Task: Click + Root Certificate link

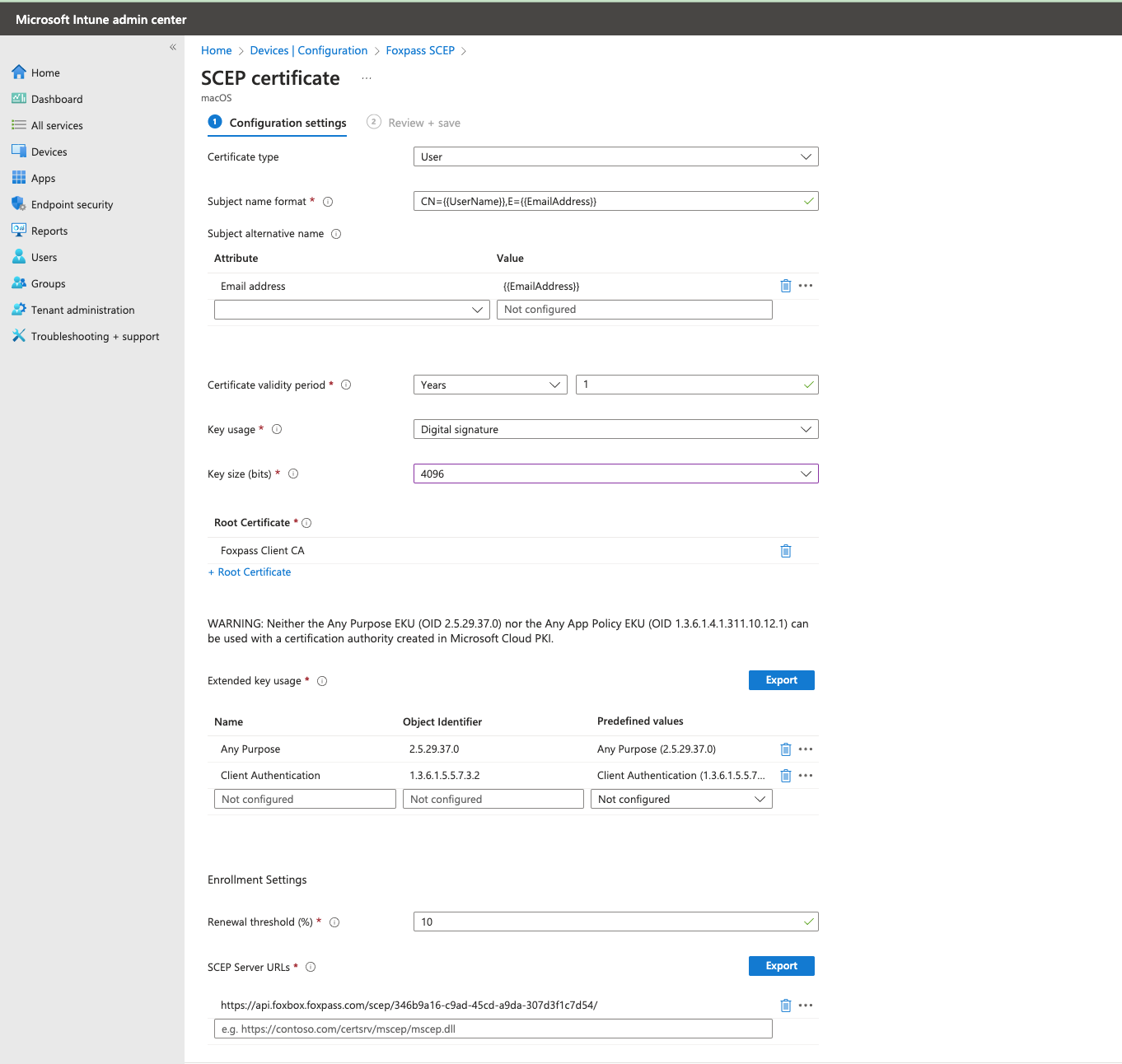Action: [x=250, y=572]
